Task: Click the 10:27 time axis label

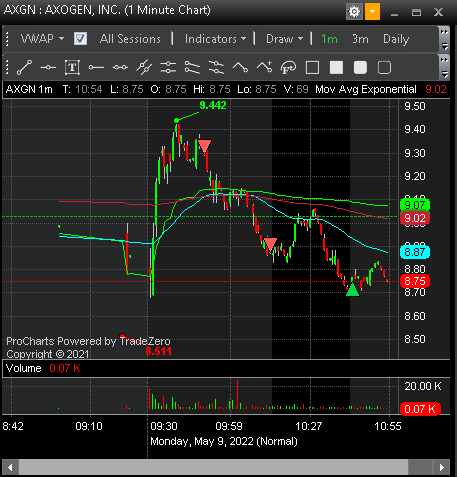Action: 308,426
